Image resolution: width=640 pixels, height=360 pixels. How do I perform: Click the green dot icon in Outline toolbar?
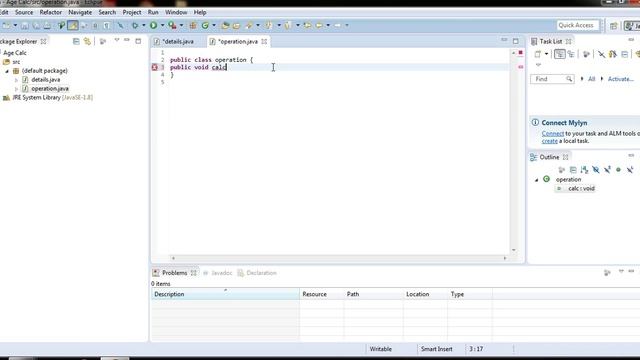(618, 170)
